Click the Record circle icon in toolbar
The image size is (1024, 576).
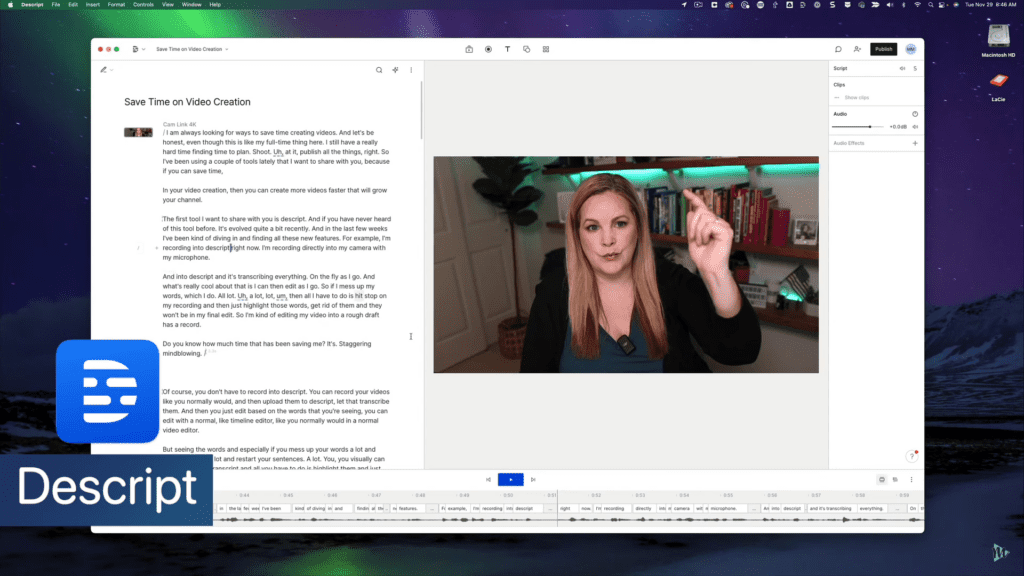coord(488,49)
